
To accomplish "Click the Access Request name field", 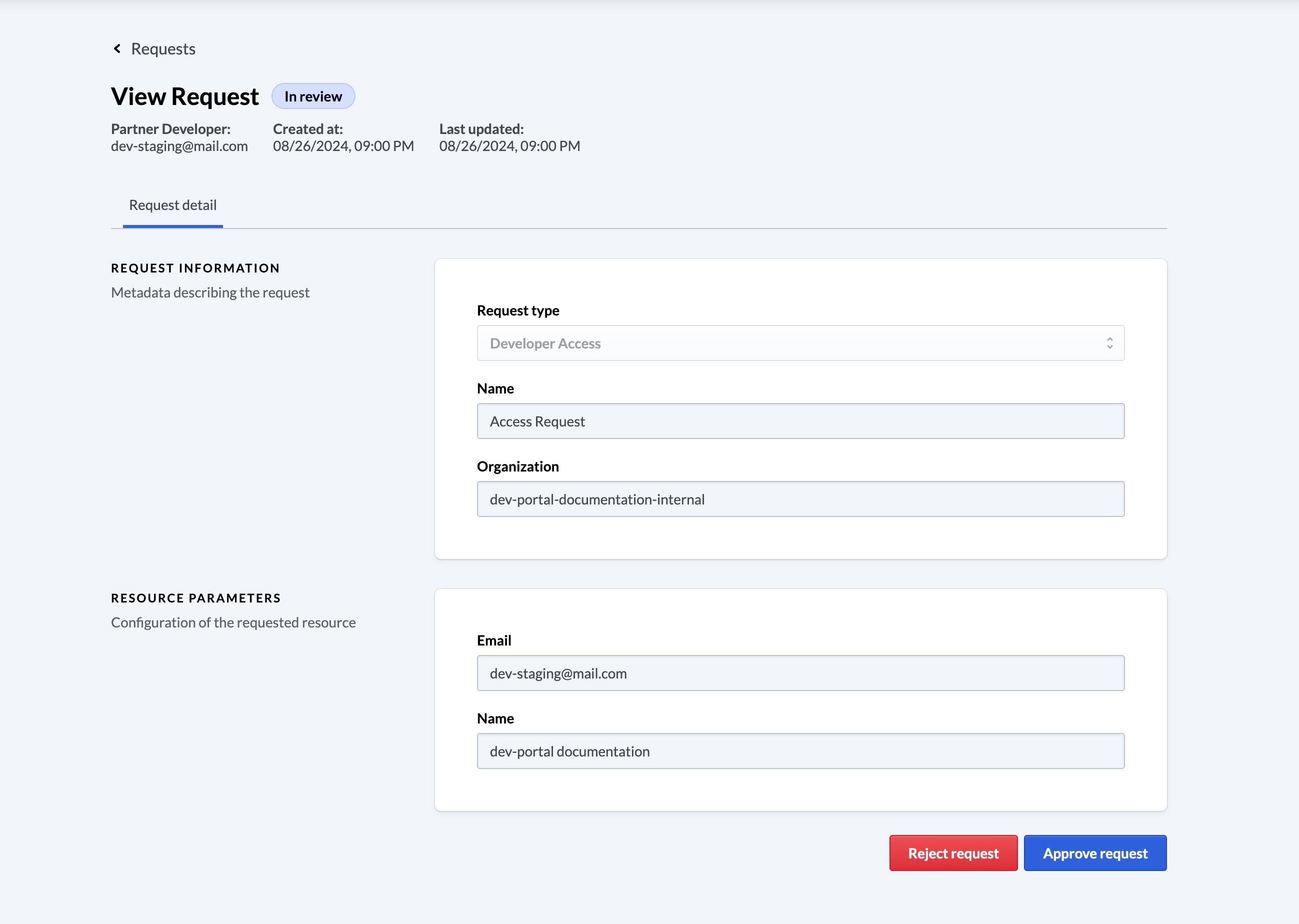I will [x=799, y=421].
